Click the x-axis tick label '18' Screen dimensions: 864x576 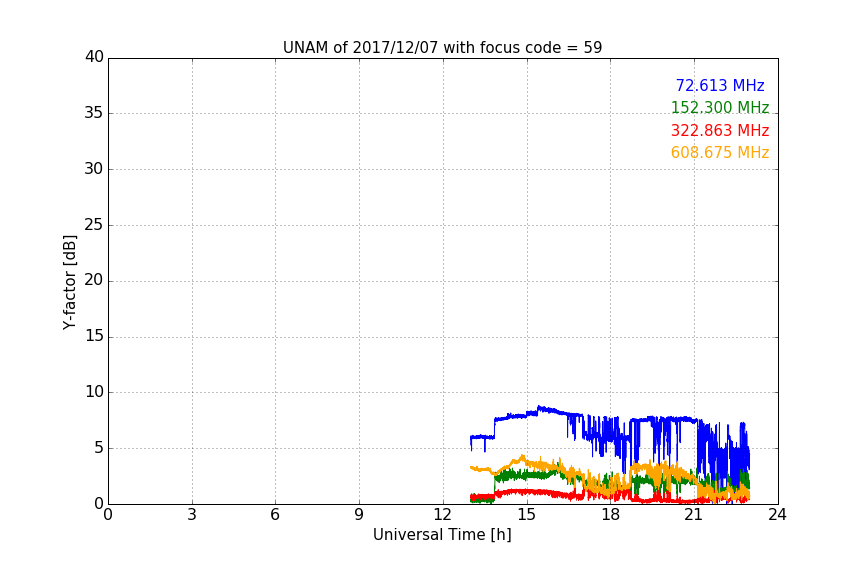[x=610, y=515]
